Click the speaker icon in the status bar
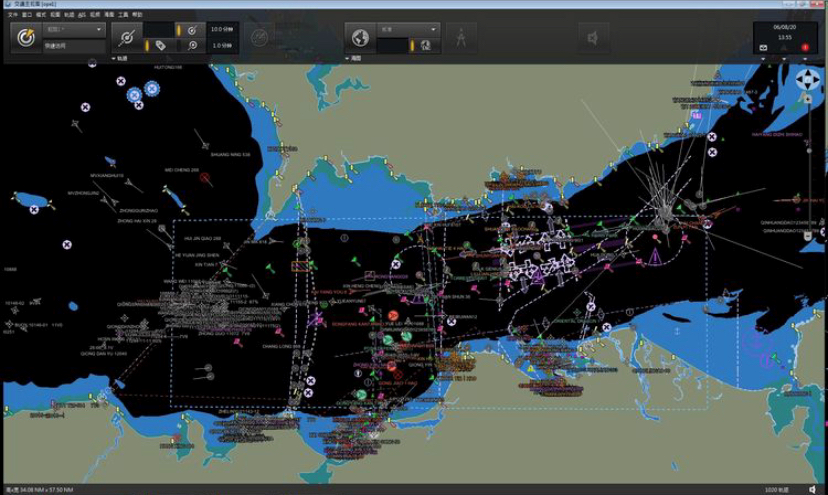Screen dimensions: 828x495 (812, 490)
